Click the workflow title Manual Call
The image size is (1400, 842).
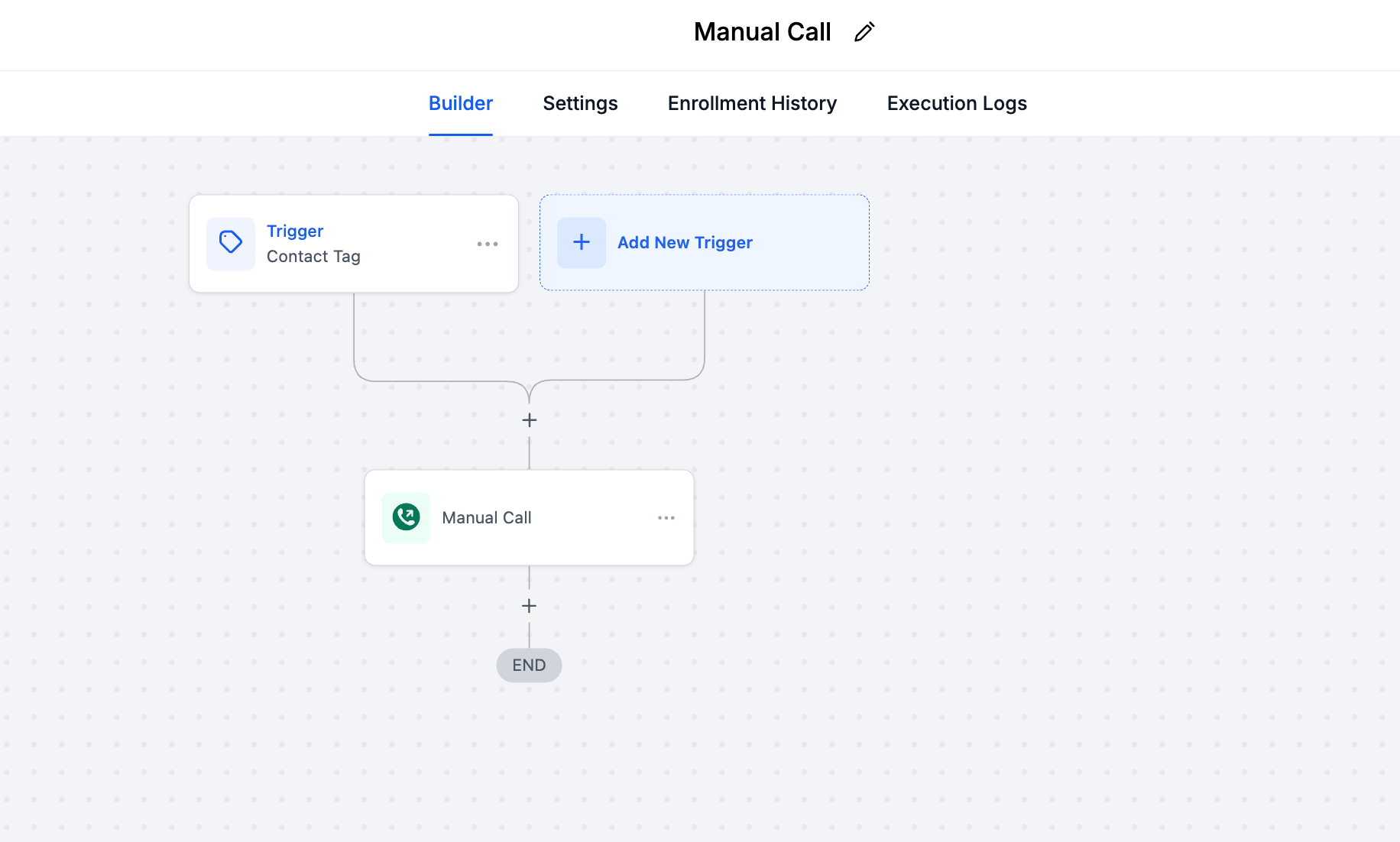click(x=762, y=31)
